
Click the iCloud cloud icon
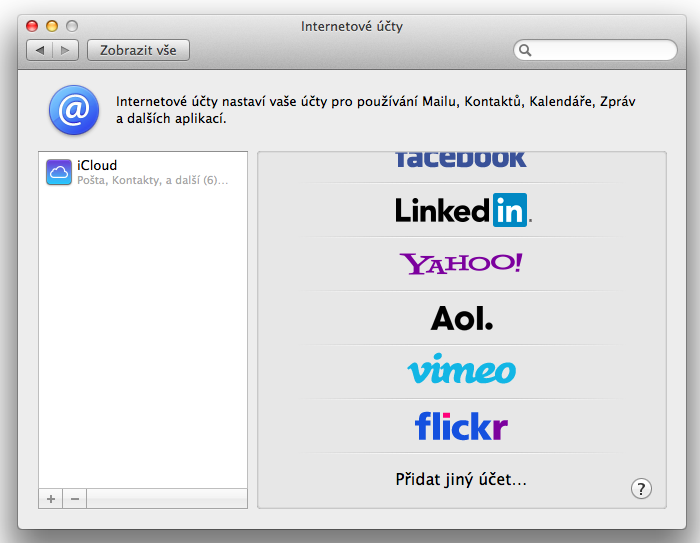(x=59, y=172)
